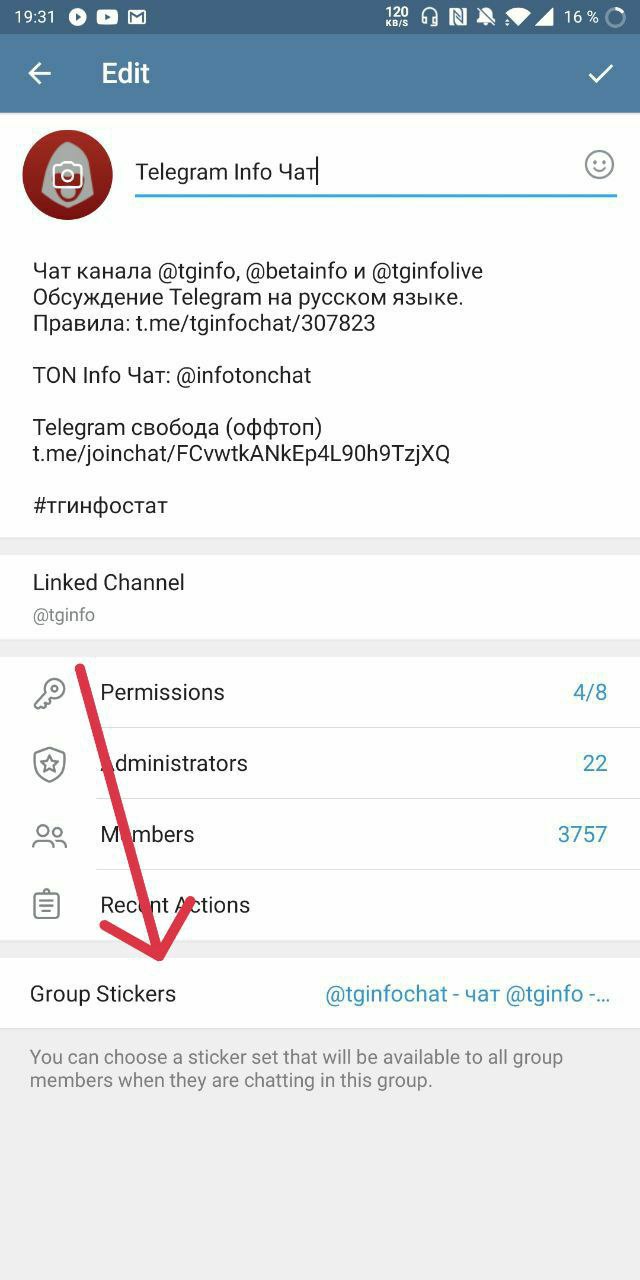The image size is (640, 1280).
Task: Open the emoji picker smiley icon
Action: coord(599,165)
